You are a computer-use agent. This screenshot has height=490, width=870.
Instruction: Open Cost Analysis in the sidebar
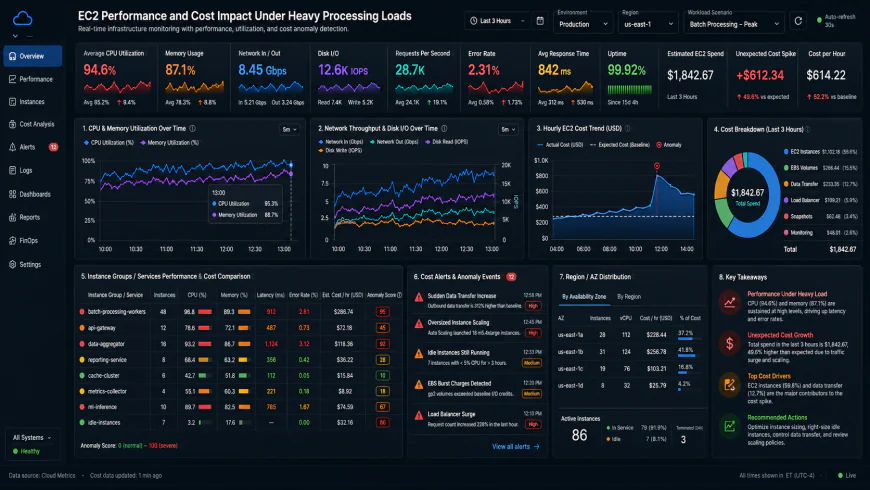pyautogui.click(x=31, y=124)
